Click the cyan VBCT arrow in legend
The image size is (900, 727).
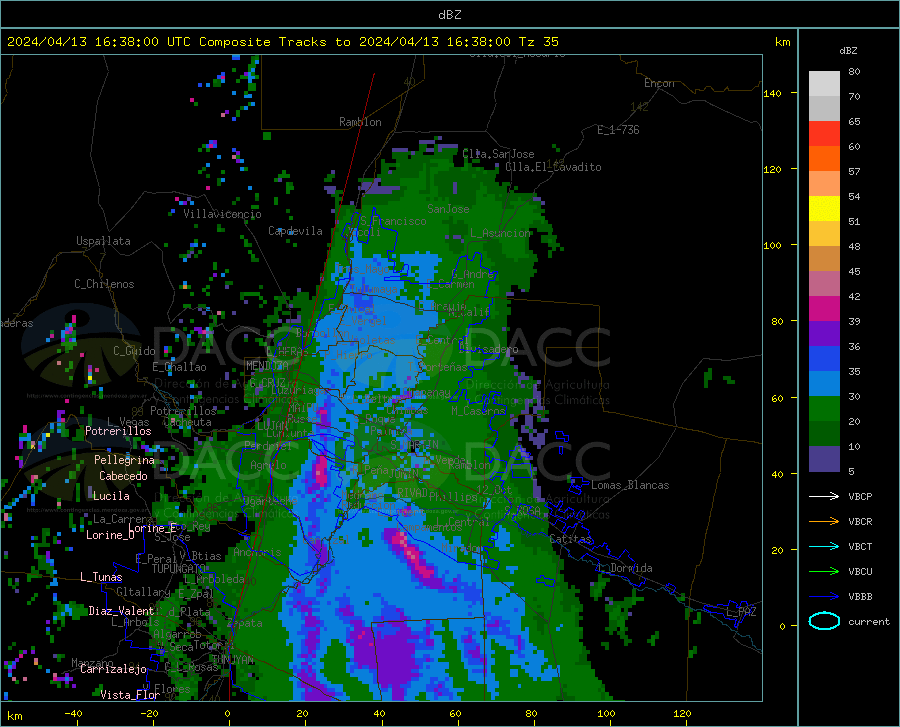coord(824,546)
